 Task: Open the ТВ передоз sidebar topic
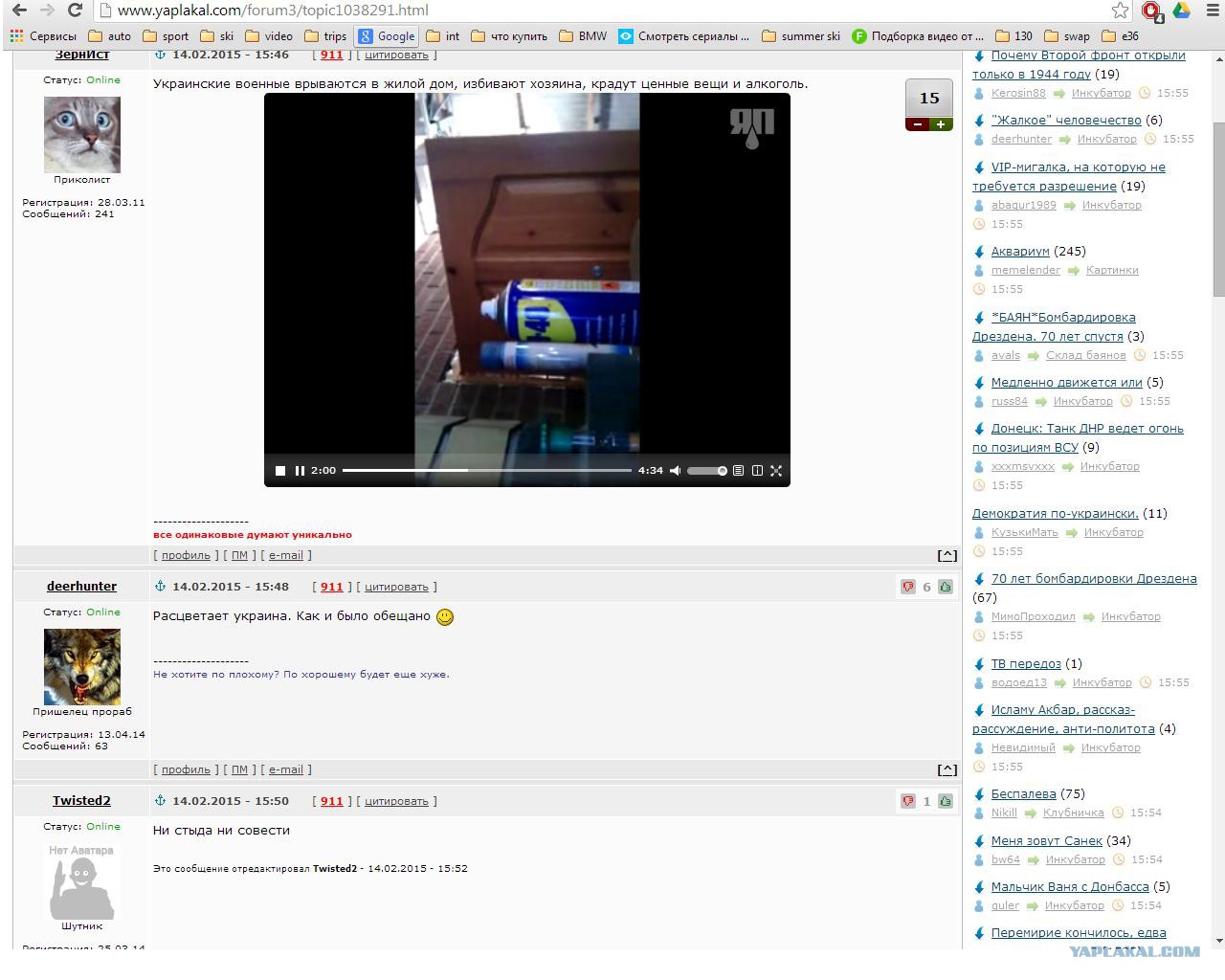(1026, 663)
